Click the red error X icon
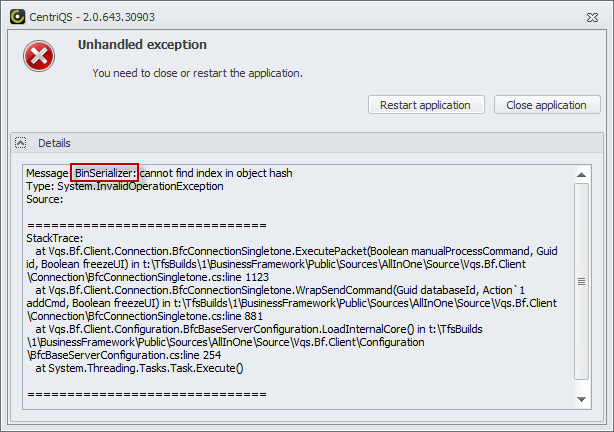The width and height of the screenshot is (614, 432). pyautogui.click(x=40, y=58)
